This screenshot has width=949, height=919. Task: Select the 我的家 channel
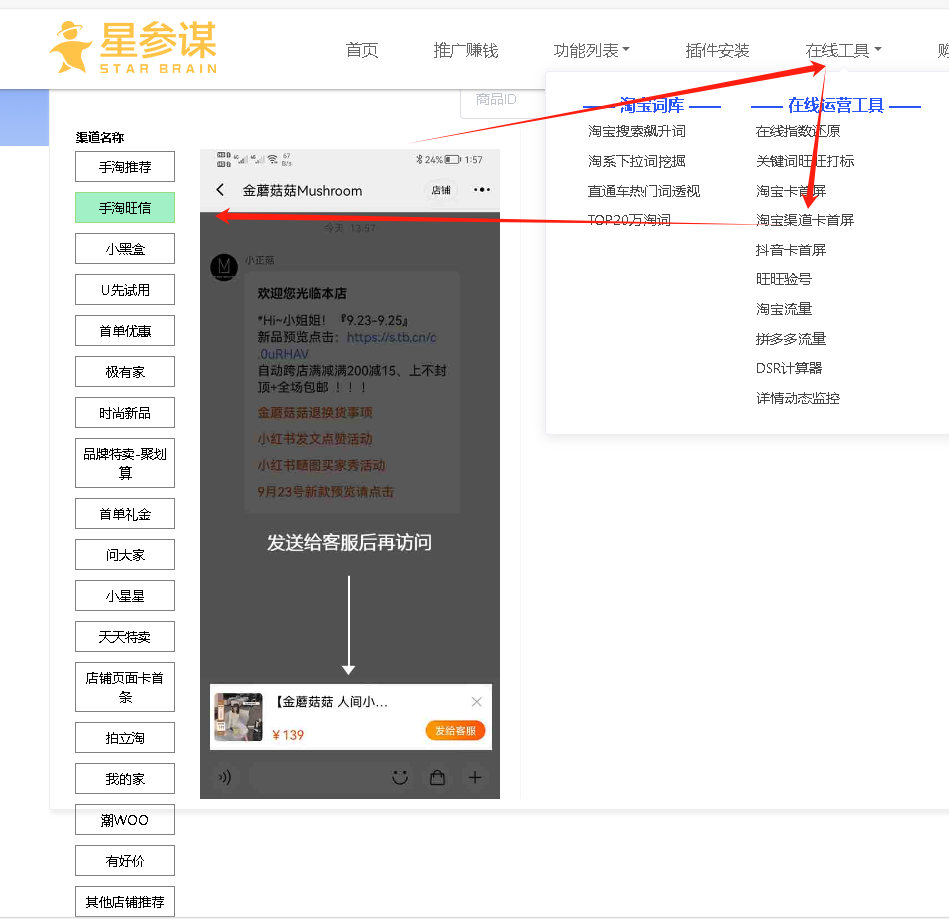pyautogui.click(x=125, y=779)
